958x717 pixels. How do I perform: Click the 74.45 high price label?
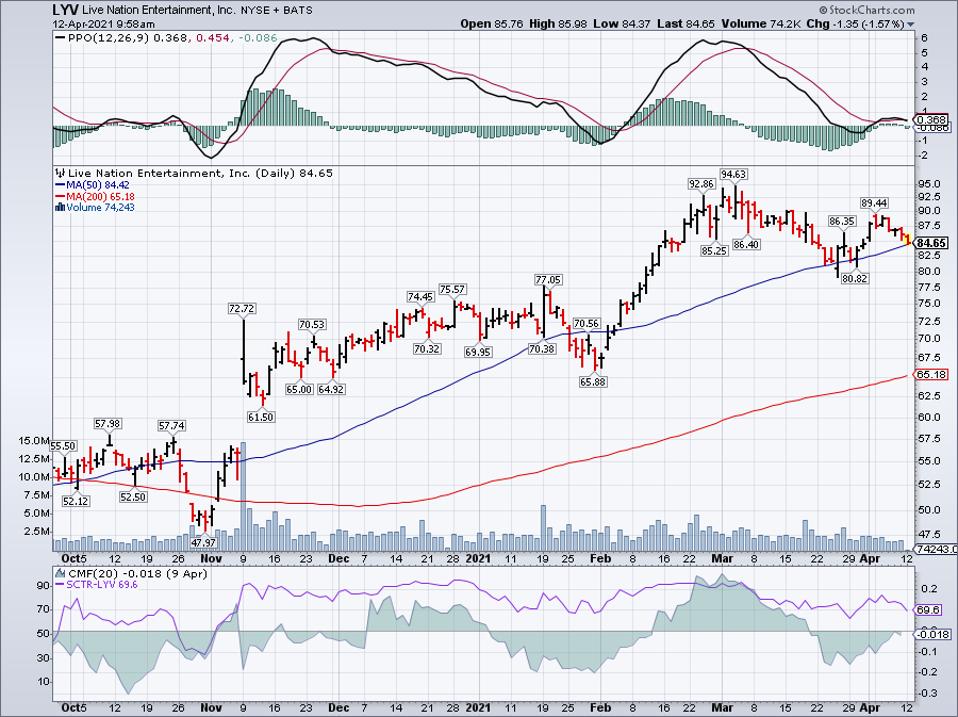pos(420,297)
